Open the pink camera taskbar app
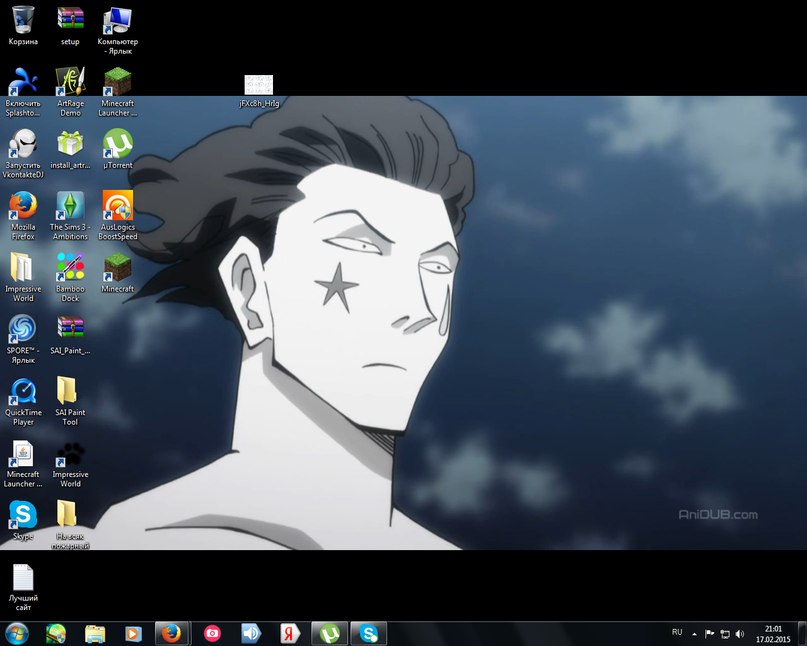This screenshot has width=807, height=646. click(212, 634)
